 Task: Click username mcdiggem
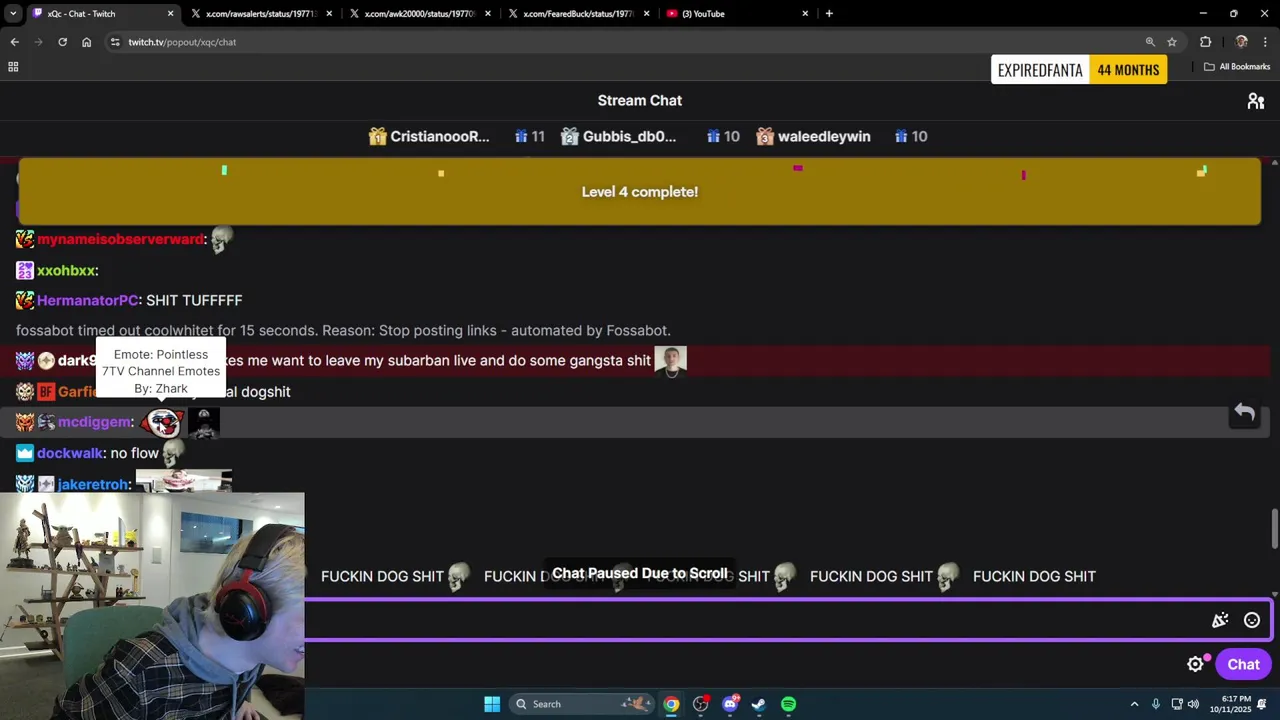[94, 423]
